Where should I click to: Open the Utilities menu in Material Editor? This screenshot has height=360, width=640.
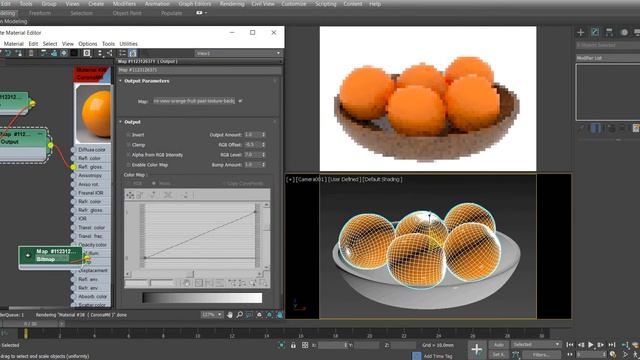pyautogui.click(x=129, y=44)
